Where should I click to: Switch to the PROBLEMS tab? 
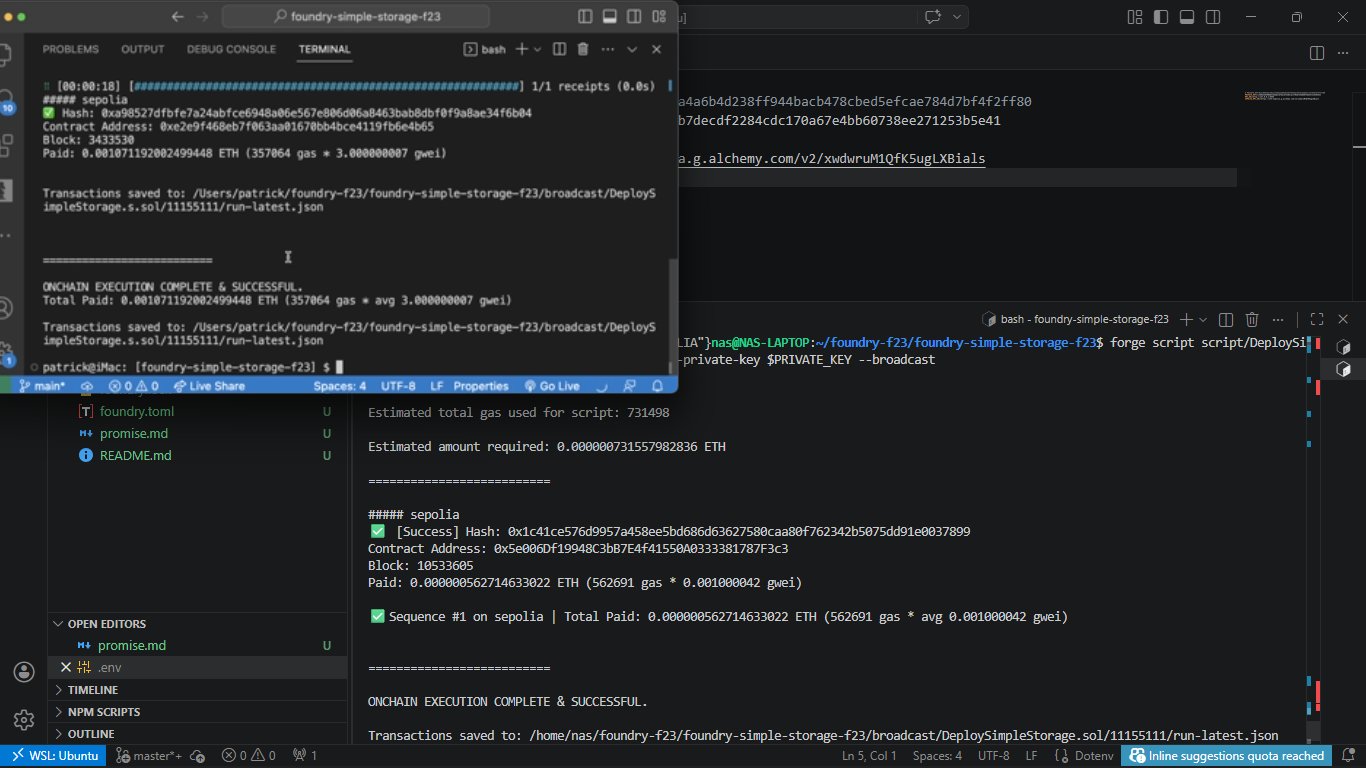[70, 49]
